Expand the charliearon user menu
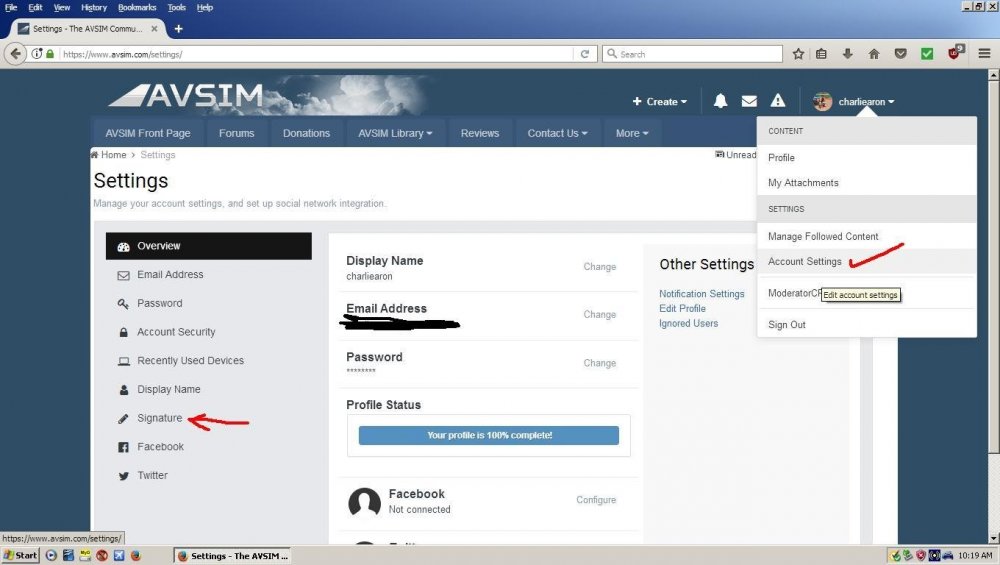The image size is (1000, 565). [x=866, y=101]
